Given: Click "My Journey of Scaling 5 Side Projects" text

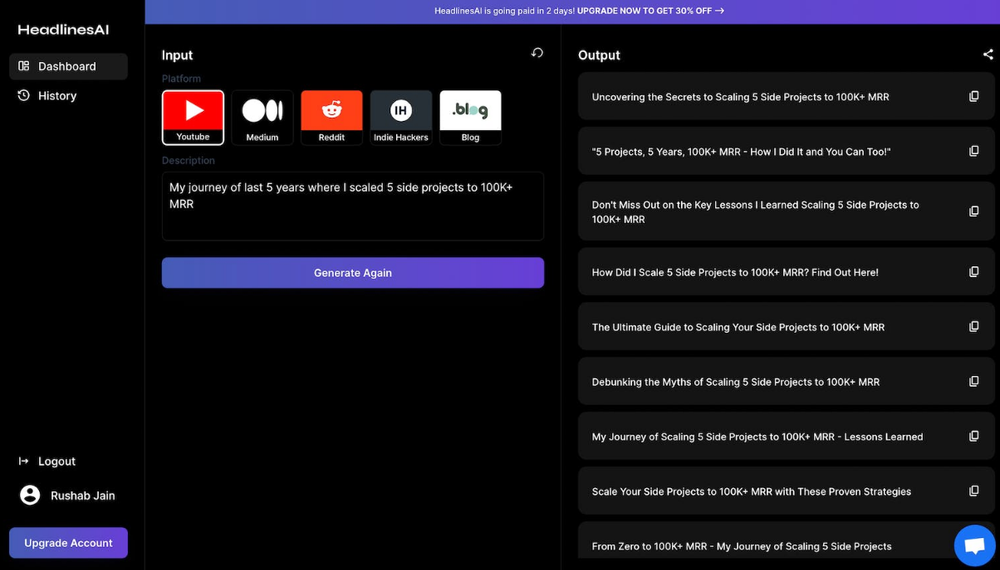Looking at the screenshot, I should (x=757, y=437).
